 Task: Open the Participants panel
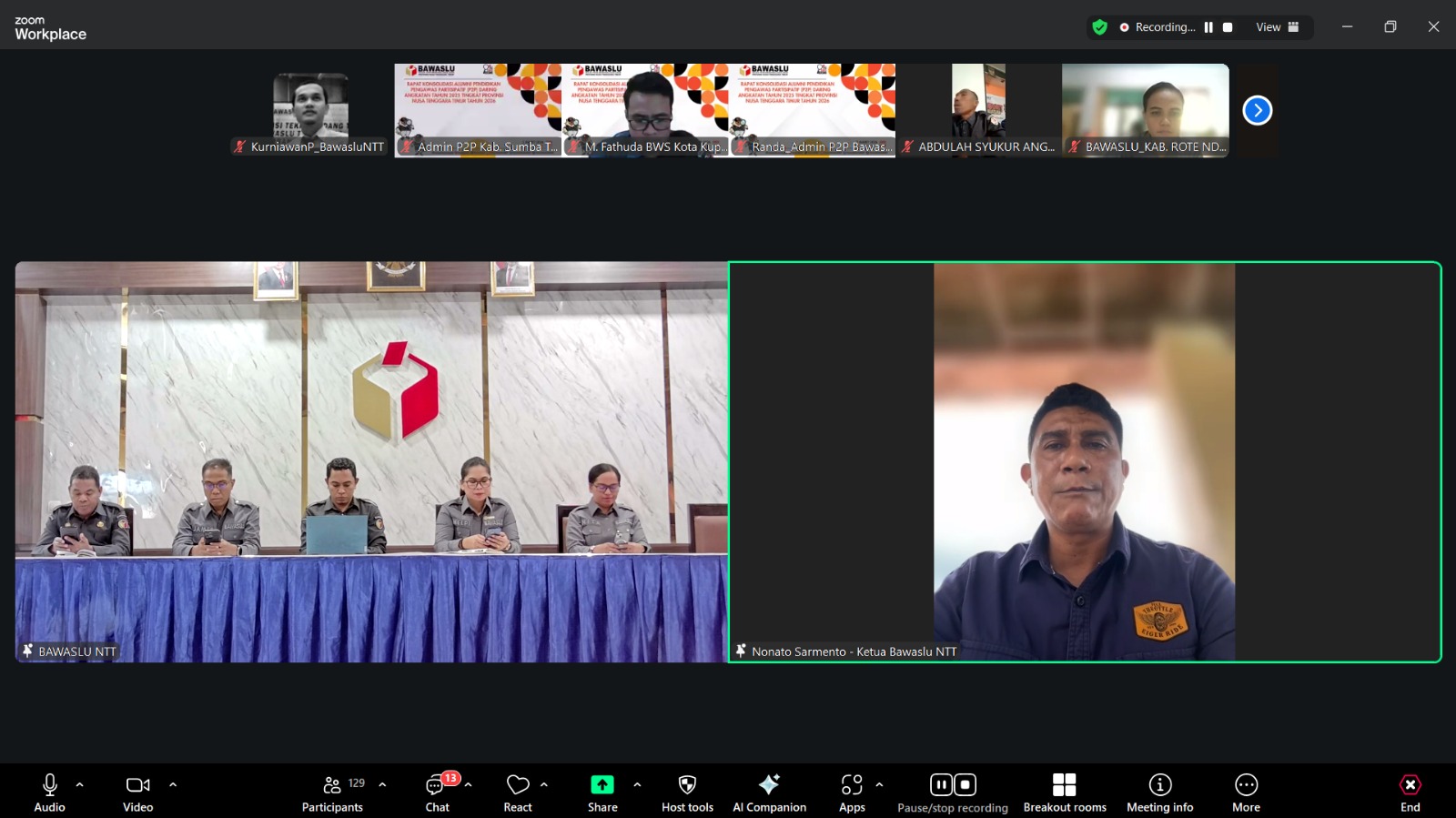332,792
